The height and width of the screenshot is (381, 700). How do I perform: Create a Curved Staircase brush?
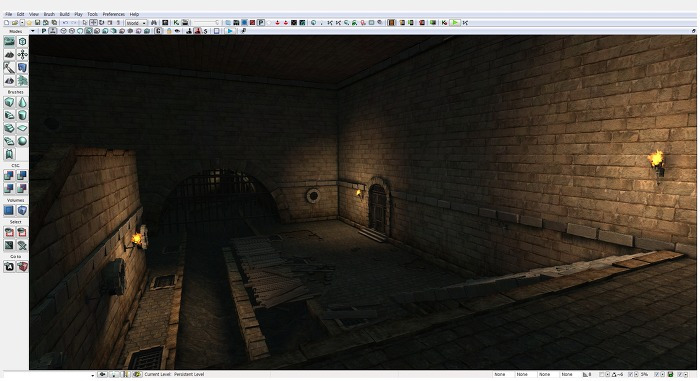click(x=9, y=115)
